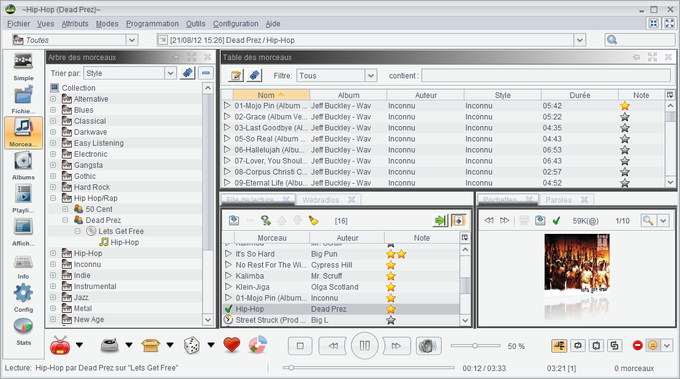Open the history dropdown showing Dead Prez / Hip-Hop

tap(579, 40)
